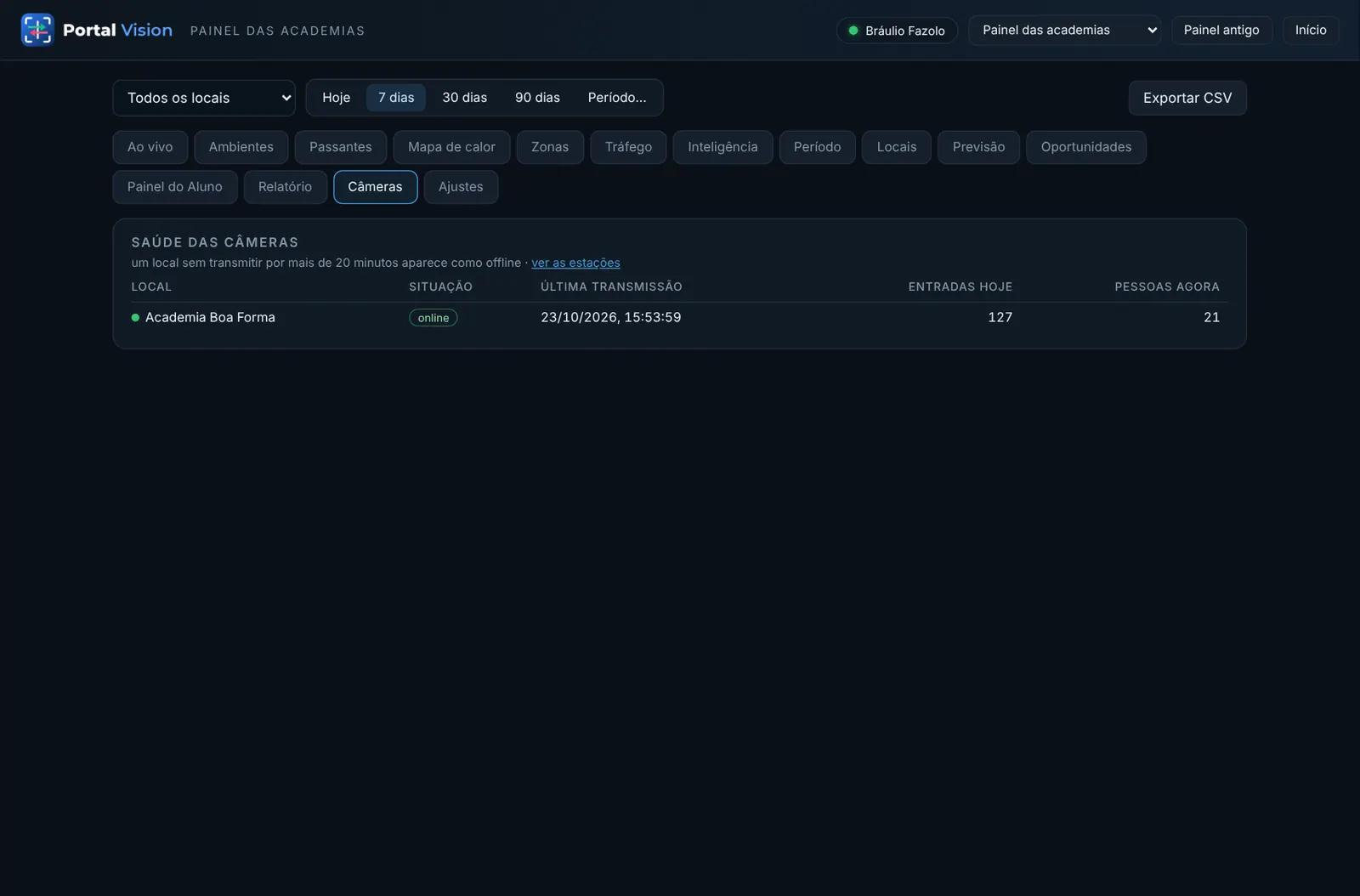Click the online status badge

point(433,318)
